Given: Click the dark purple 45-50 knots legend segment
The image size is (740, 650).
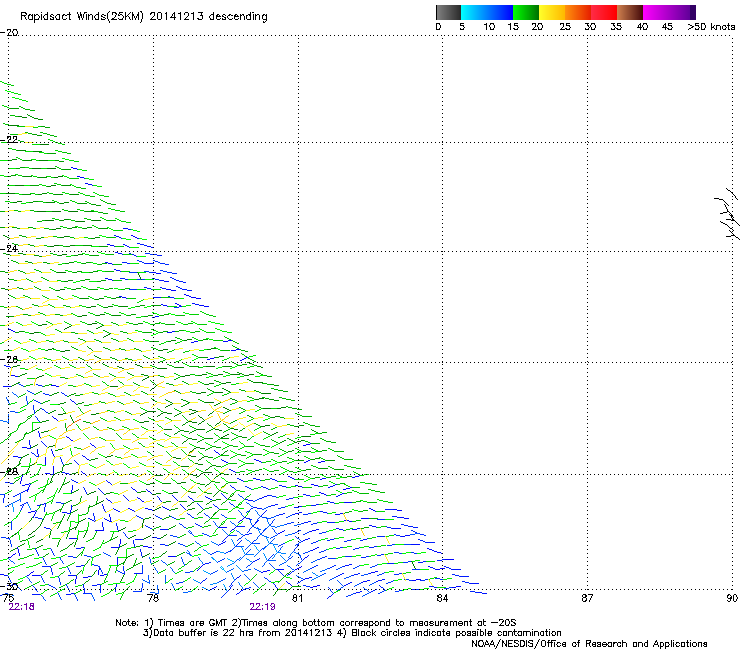Looking at the screenshot, I should tap(682, 12).
